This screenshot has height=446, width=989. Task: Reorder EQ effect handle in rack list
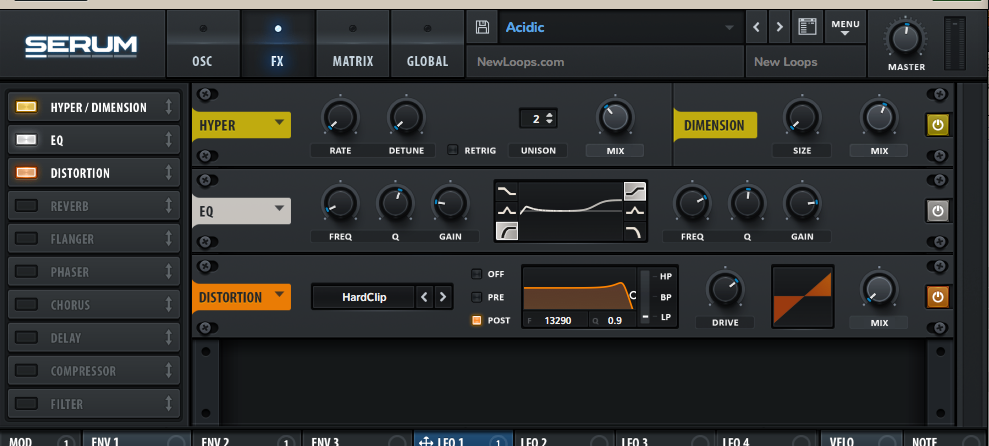[x=168, y=140]
